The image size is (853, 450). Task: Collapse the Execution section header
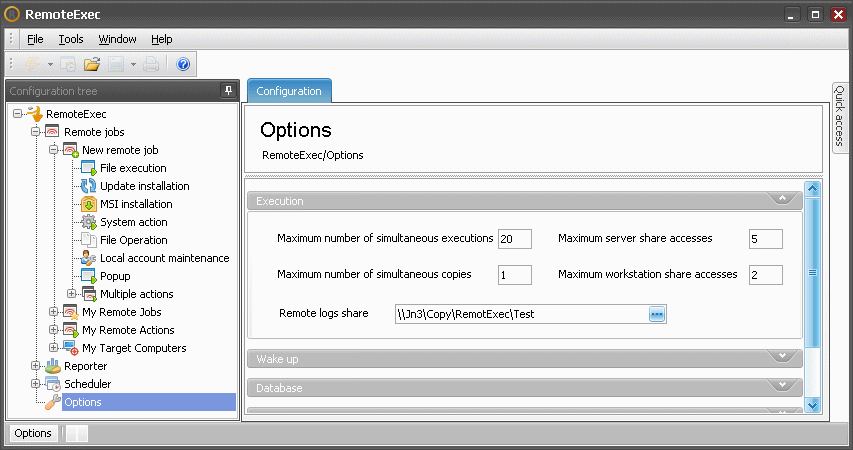coord(525,201)
